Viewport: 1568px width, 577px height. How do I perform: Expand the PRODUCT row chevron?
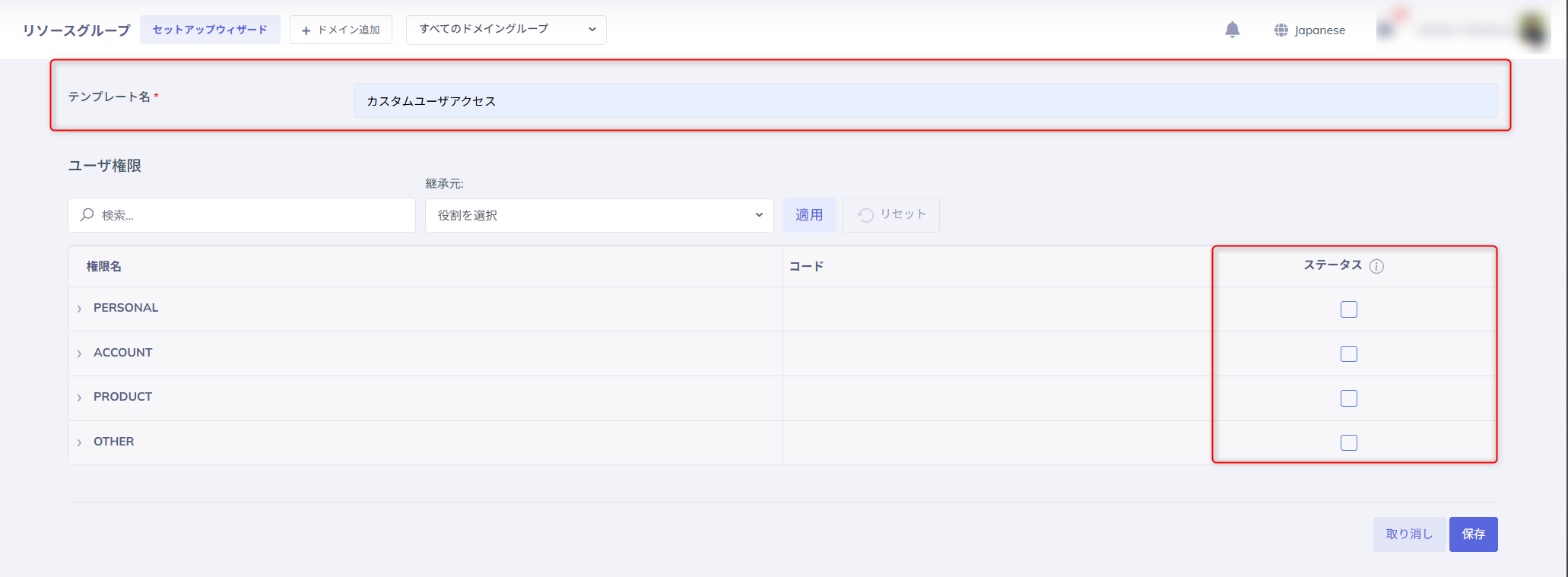79,398
